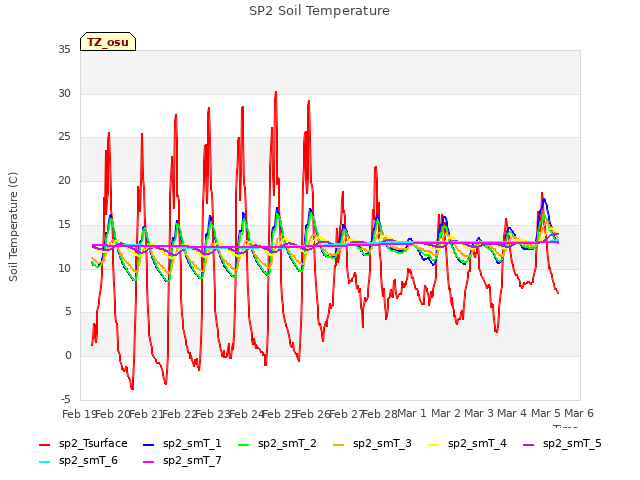This screenshot has width=640, height=480.
Task: Click the red sp2_Tsurface legend swatch
Action: point(44,444)
